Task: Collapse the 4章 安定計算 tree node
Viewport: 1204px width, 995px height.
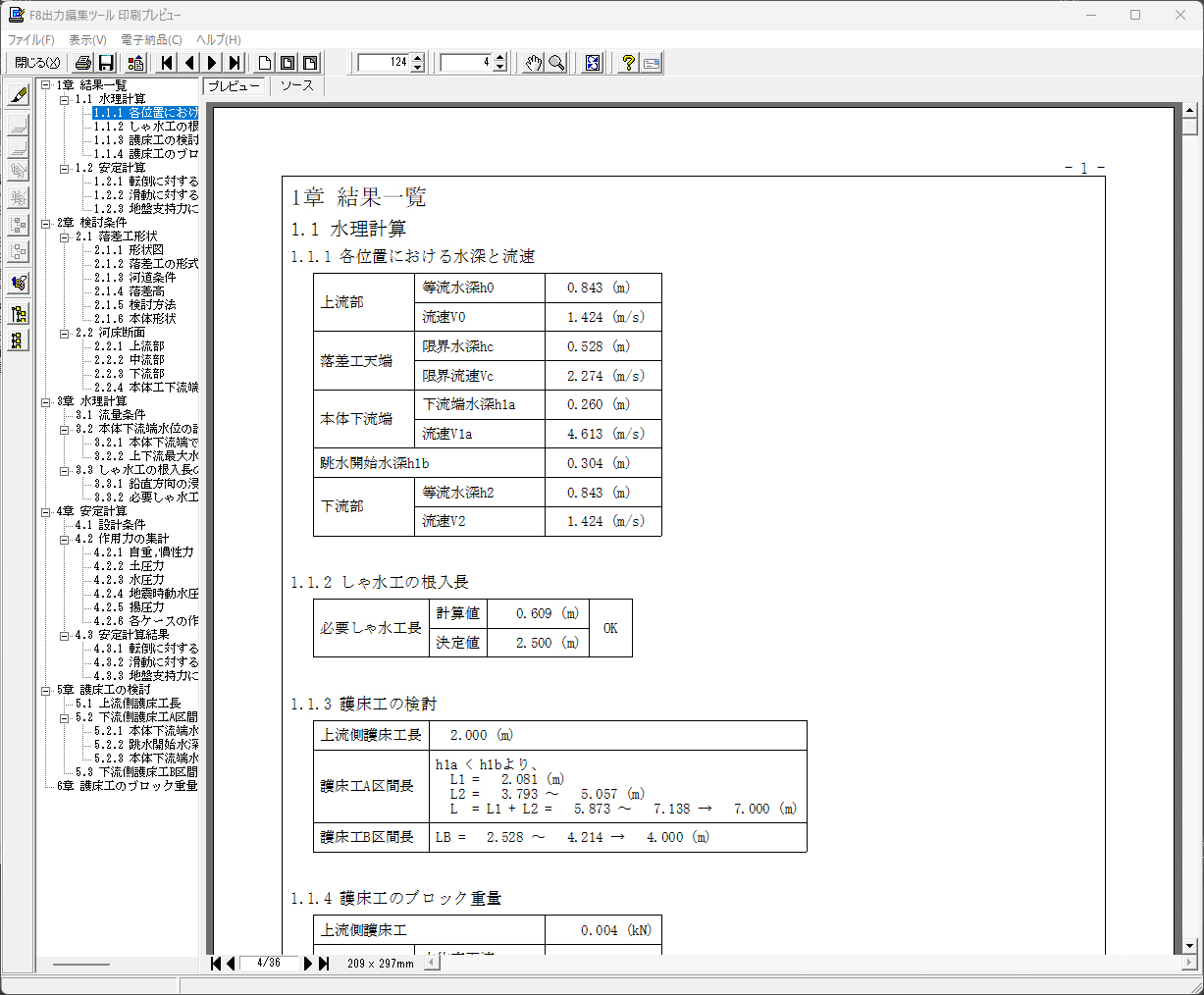Action: point(46,511)
